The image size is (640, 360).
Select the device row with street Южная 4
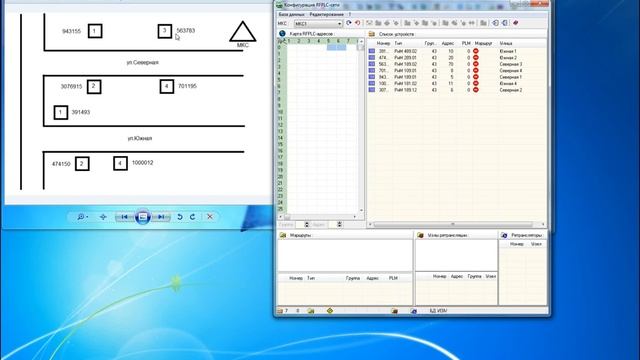coord(456,83)
